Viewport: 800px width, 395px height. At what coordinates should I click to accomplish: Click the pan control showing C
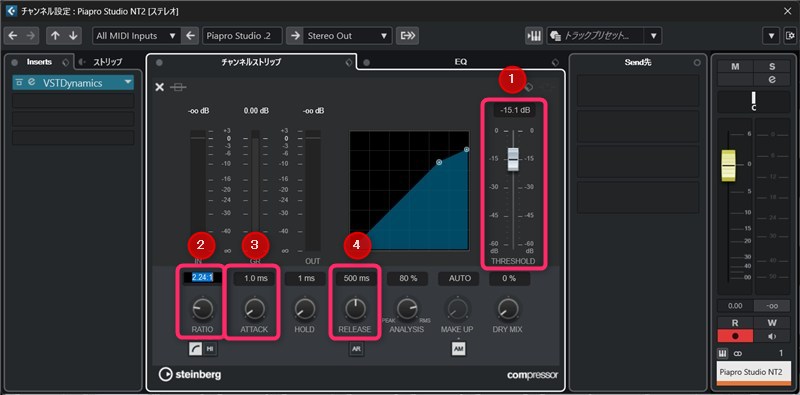pyautogui.click(x=754, y=102)
